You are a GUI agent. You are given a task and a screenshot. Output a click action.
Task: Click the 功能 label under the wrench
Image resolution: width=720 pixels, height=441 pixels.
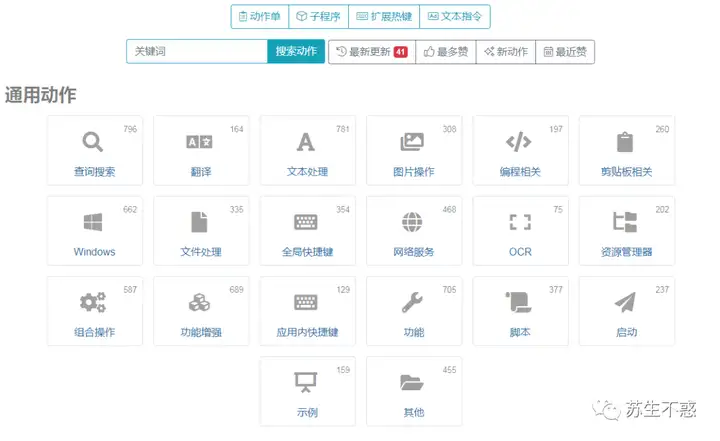[414, 332]
